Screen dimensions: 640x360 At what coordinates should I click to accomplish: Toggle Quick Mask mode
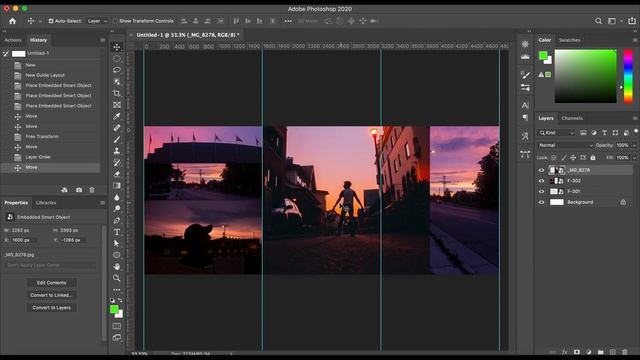click(117, 326)
